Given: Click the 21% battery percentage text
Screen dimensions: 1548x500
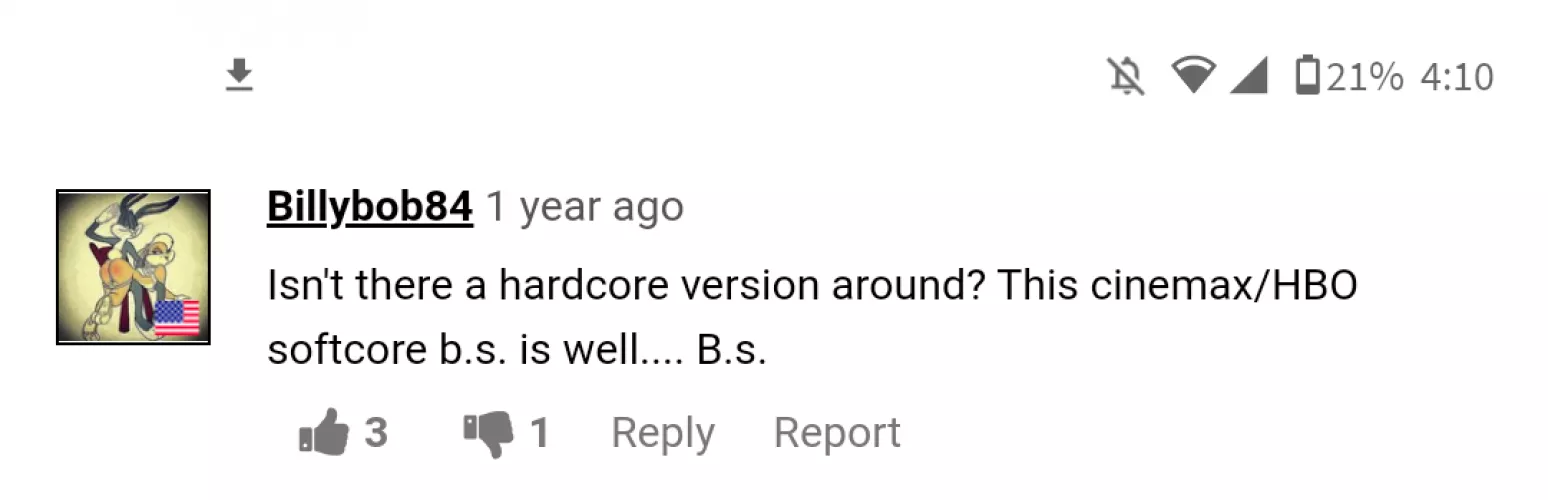Looking at the screenshot, I should [x=1365, y=77].
